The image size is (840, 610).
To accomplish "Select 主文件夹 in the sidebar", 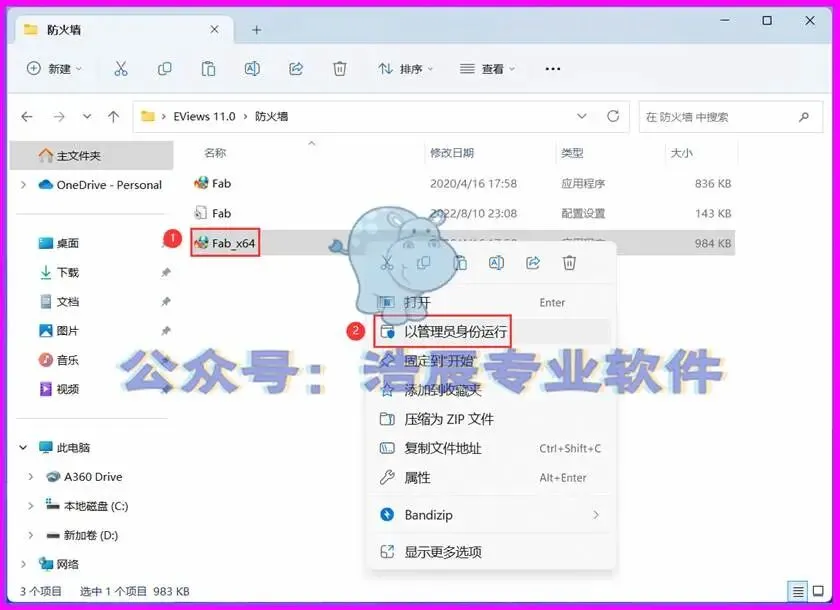I will (92, 155).
